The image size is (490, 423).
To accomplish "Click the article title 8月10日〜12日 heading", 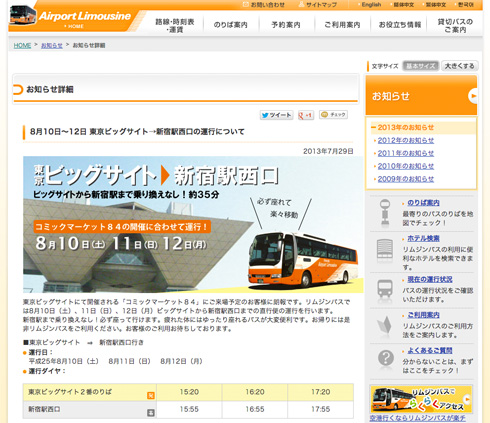I will [x=137, y=132].
